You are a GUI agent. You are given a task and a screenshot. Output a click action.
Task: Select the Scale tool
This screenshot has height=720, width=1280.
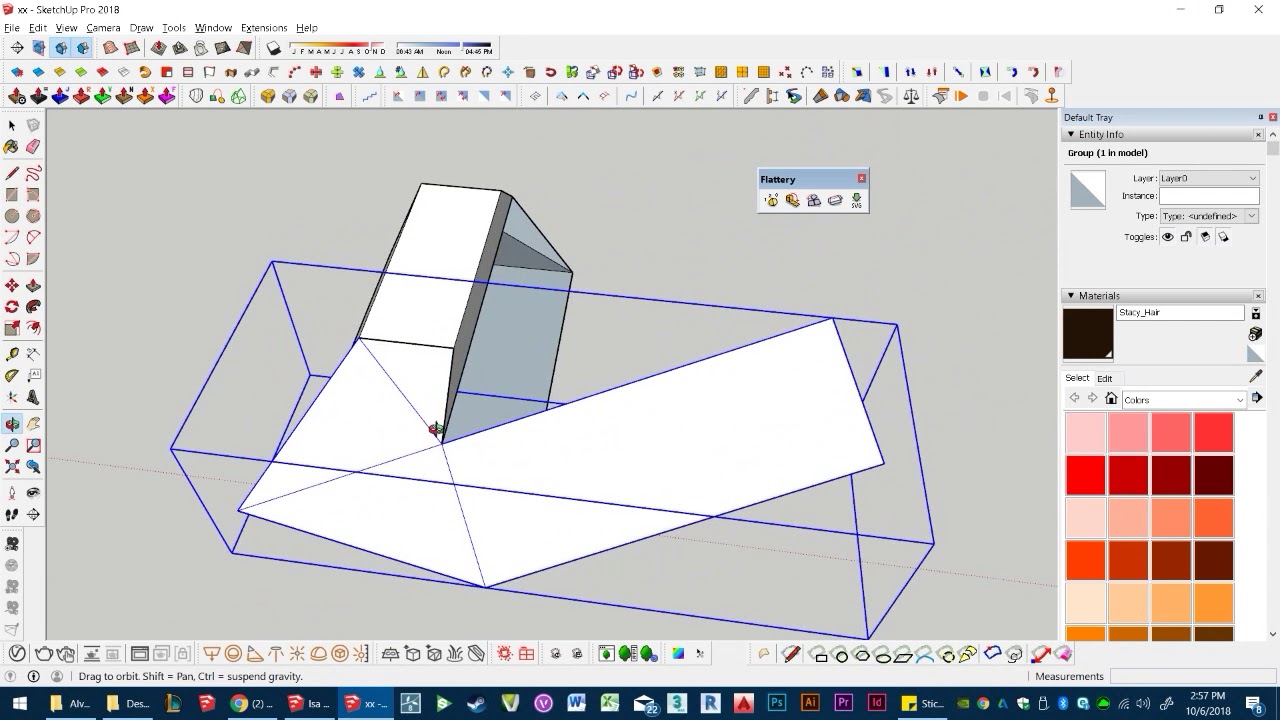(x=12, y=329)
